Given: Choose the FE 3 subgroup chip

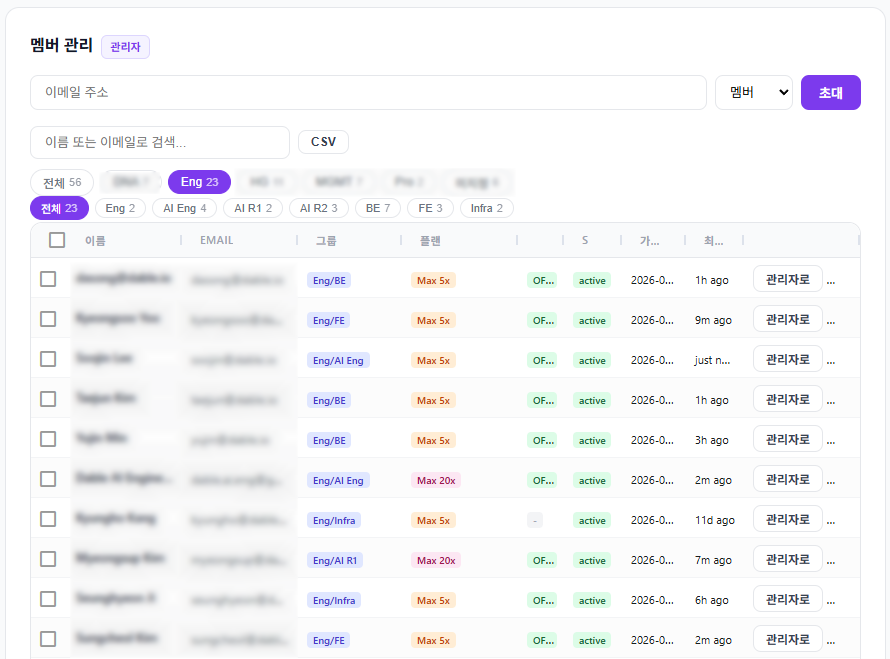Looking at the screenshot, I should click(430, 208).
